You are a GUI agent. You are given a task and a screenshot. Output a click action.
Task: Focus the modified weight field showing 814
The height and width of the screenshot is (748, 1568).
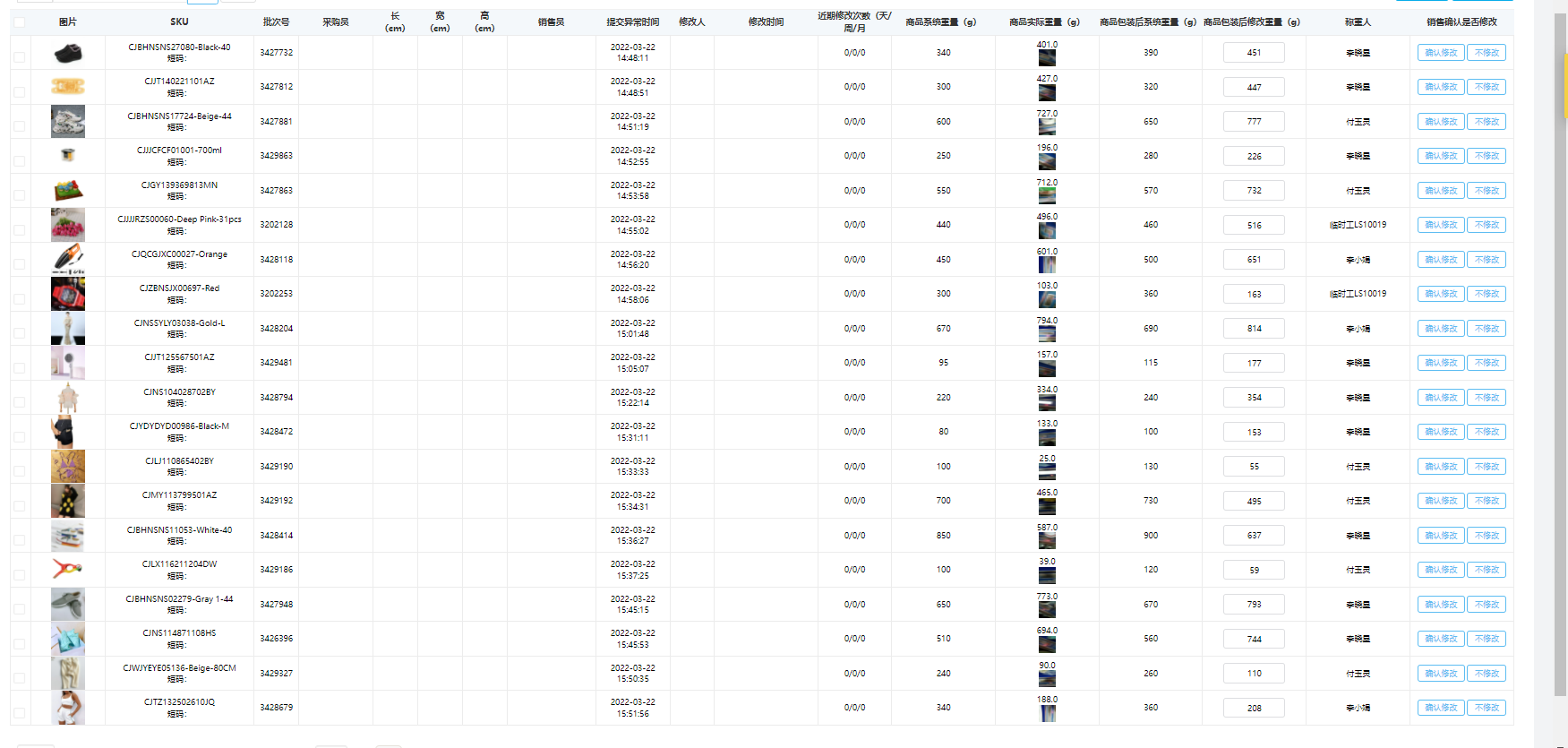pyautogui.click(x=1254, y=329)
